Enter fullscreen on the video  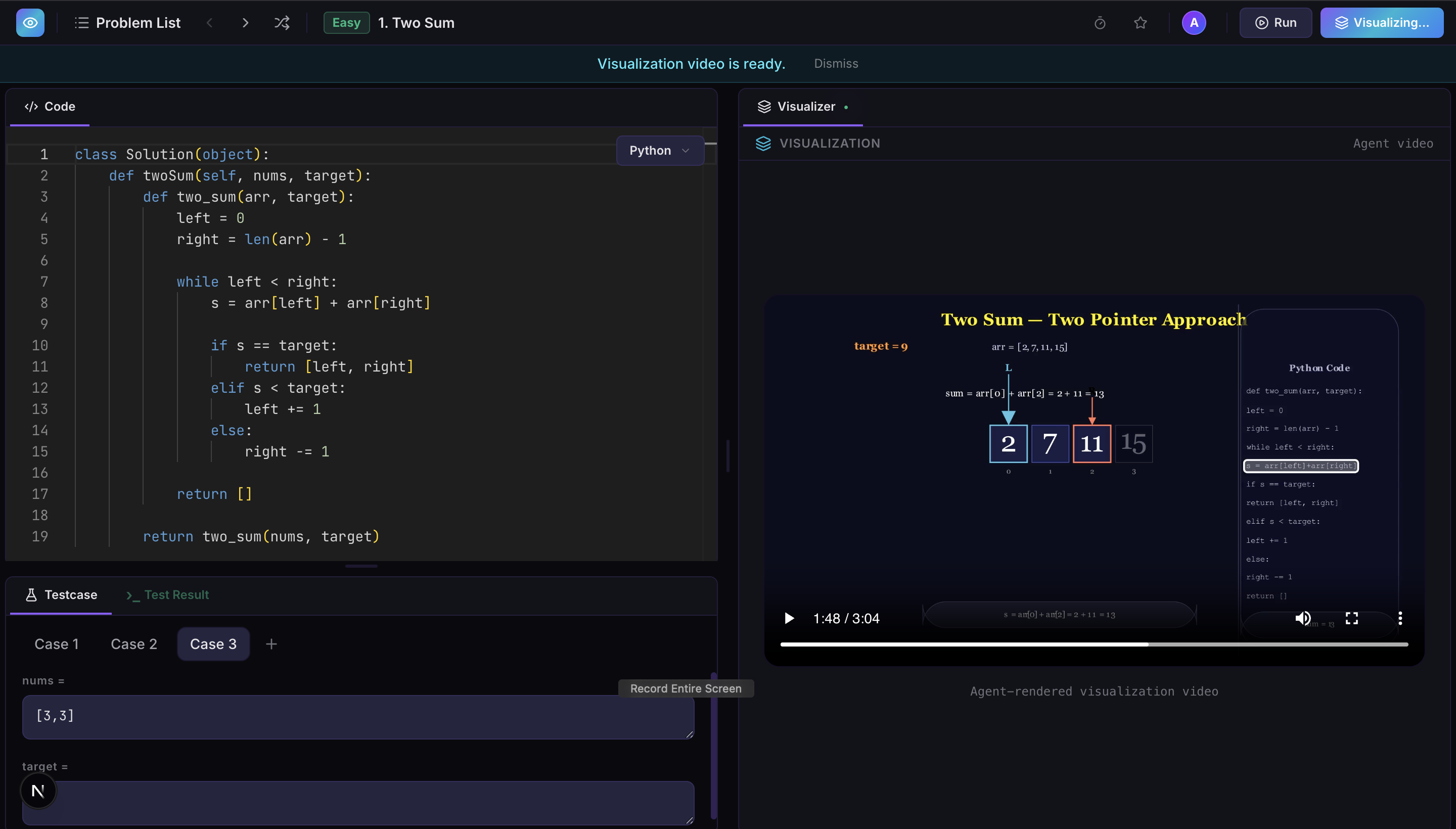click(1351, 618)
